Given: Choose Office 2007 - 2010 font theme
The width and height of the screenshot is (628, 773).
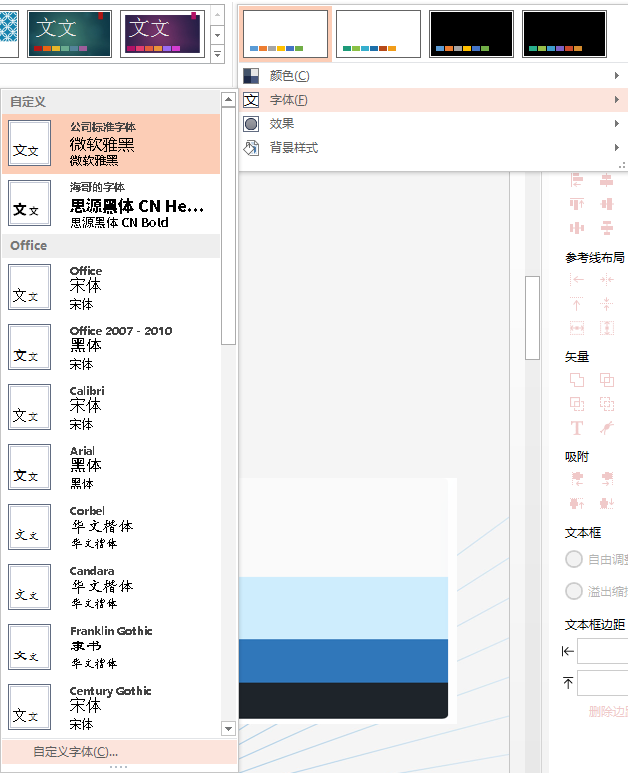Looking at the screenshot, I should [x=111, y=348].
